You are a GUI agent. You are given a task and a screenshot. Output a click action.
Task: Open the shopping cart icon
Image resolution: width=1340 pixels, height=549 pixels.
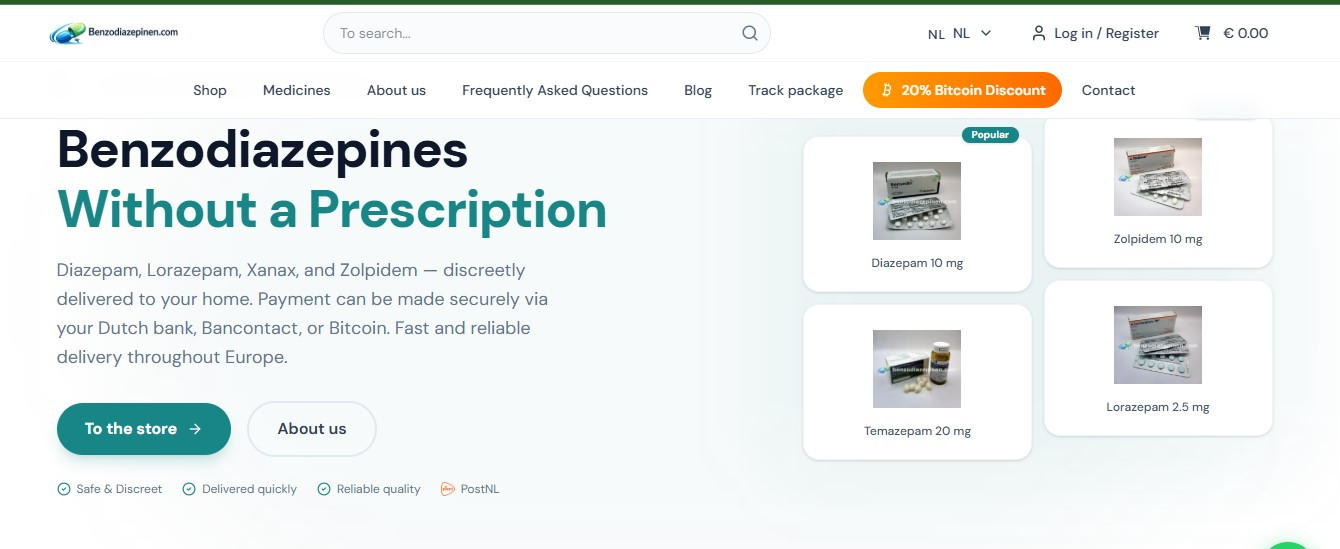(x=1203, y=33)
